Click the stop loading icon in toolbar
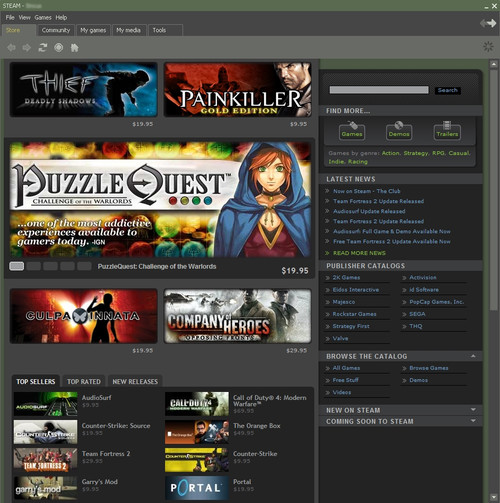The width and height of the screenshot is (500, 503). (59, 48)
